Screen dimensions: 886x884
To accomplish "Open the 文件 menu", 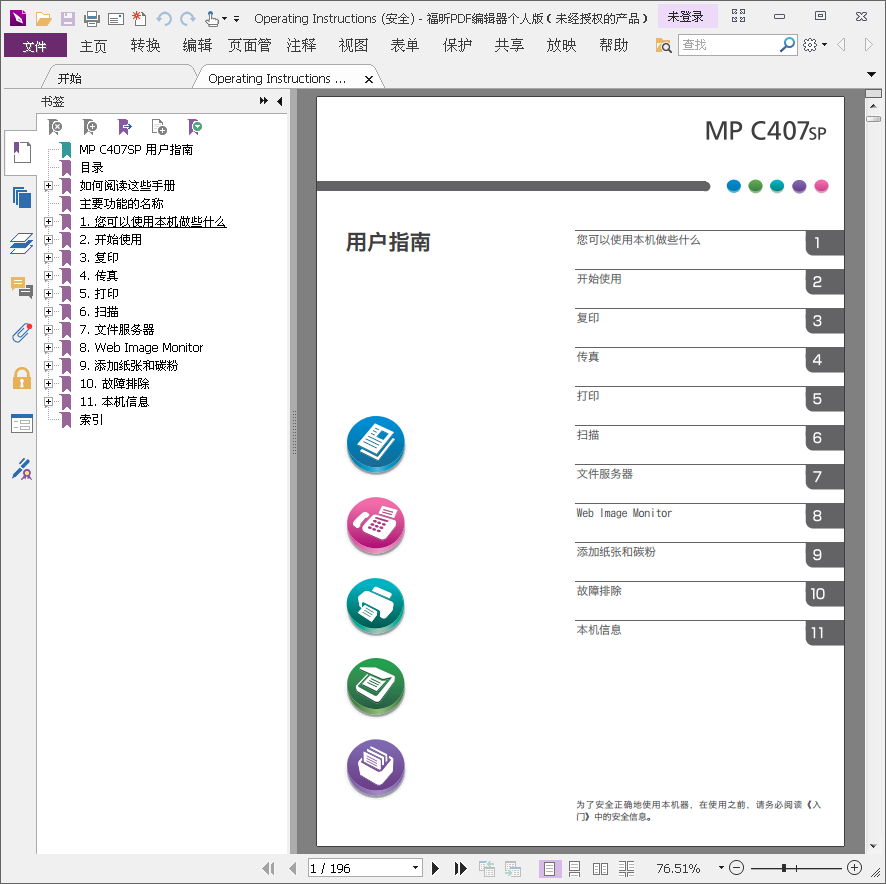I will (34, 46).
